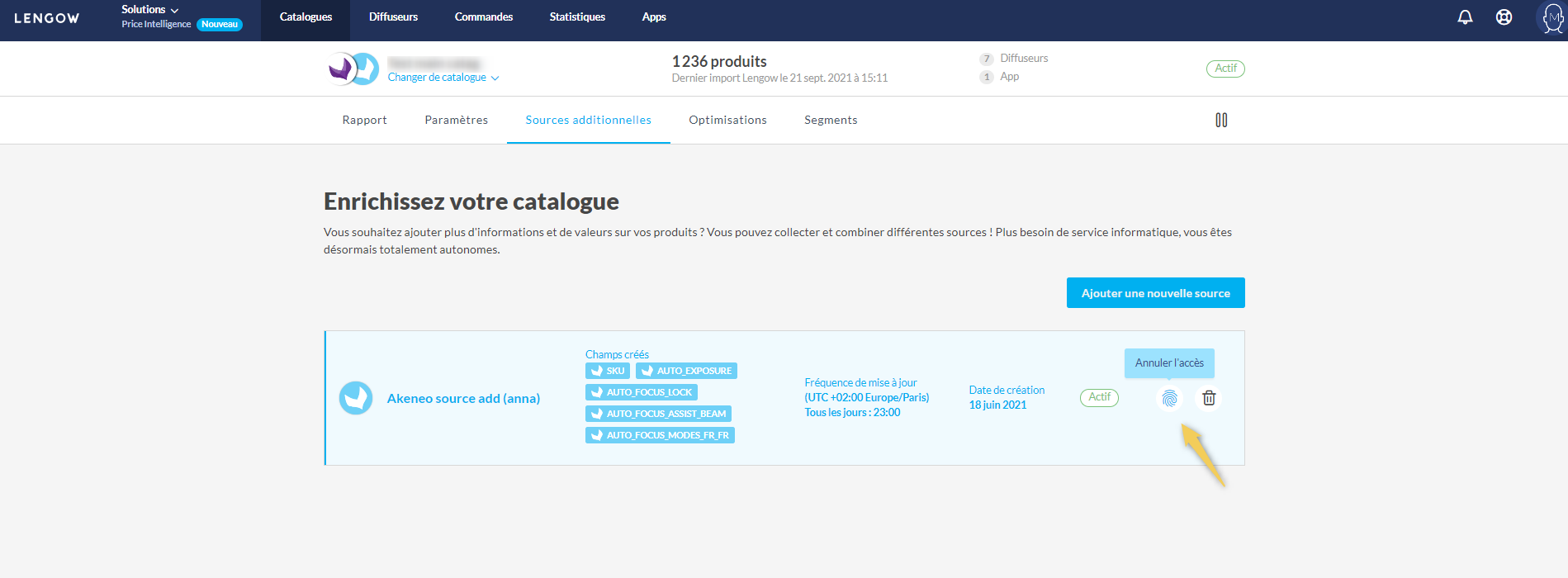Switch to the Paramètres tab
1568x578 pixels.
pyautogui.click(x=456, y=121)
